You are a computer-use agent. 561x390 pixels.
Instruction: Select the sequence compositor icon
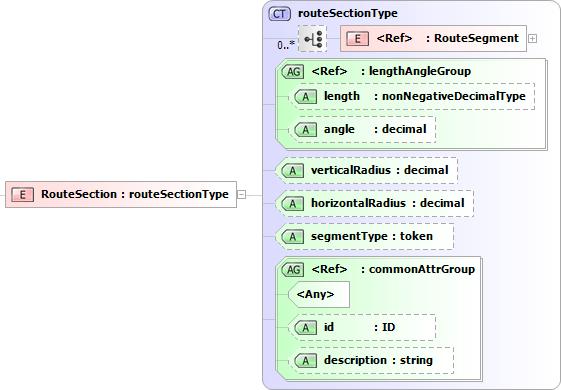(313, 38)
